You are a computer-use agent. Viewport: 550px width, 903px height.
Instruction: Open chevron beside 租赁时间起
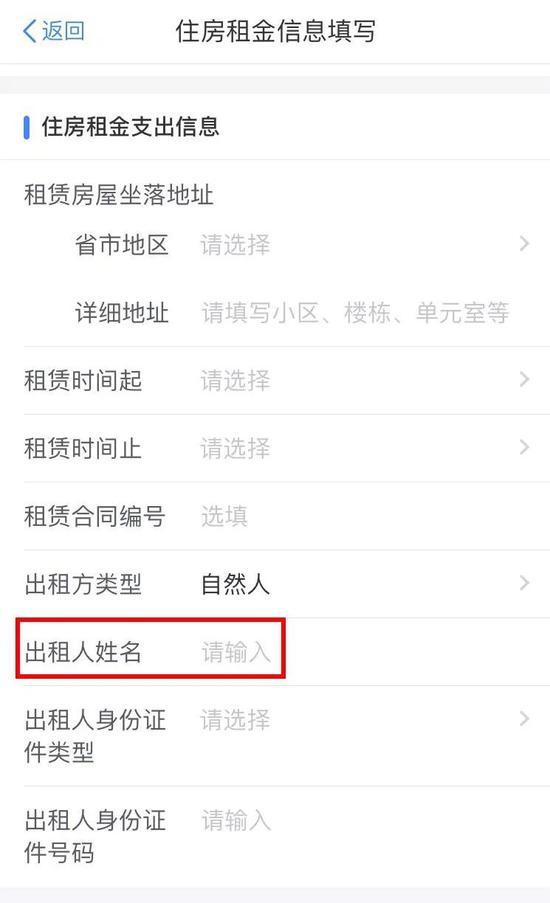pos(524,380)
